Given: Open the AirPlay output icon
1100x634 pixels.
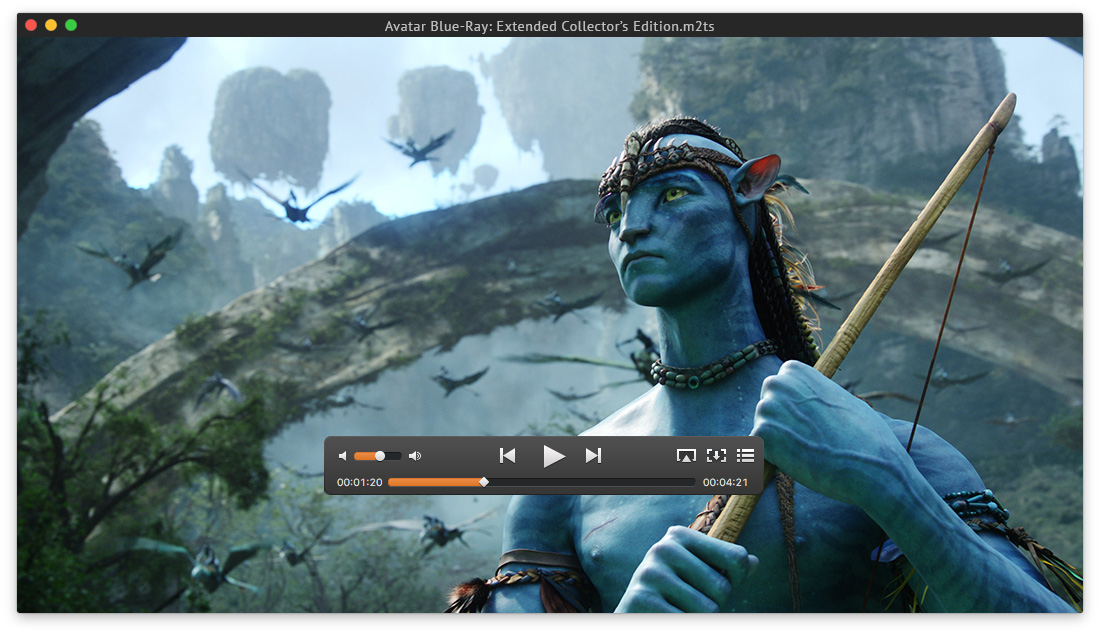Looking at the screenshot, I should point(686,456).
